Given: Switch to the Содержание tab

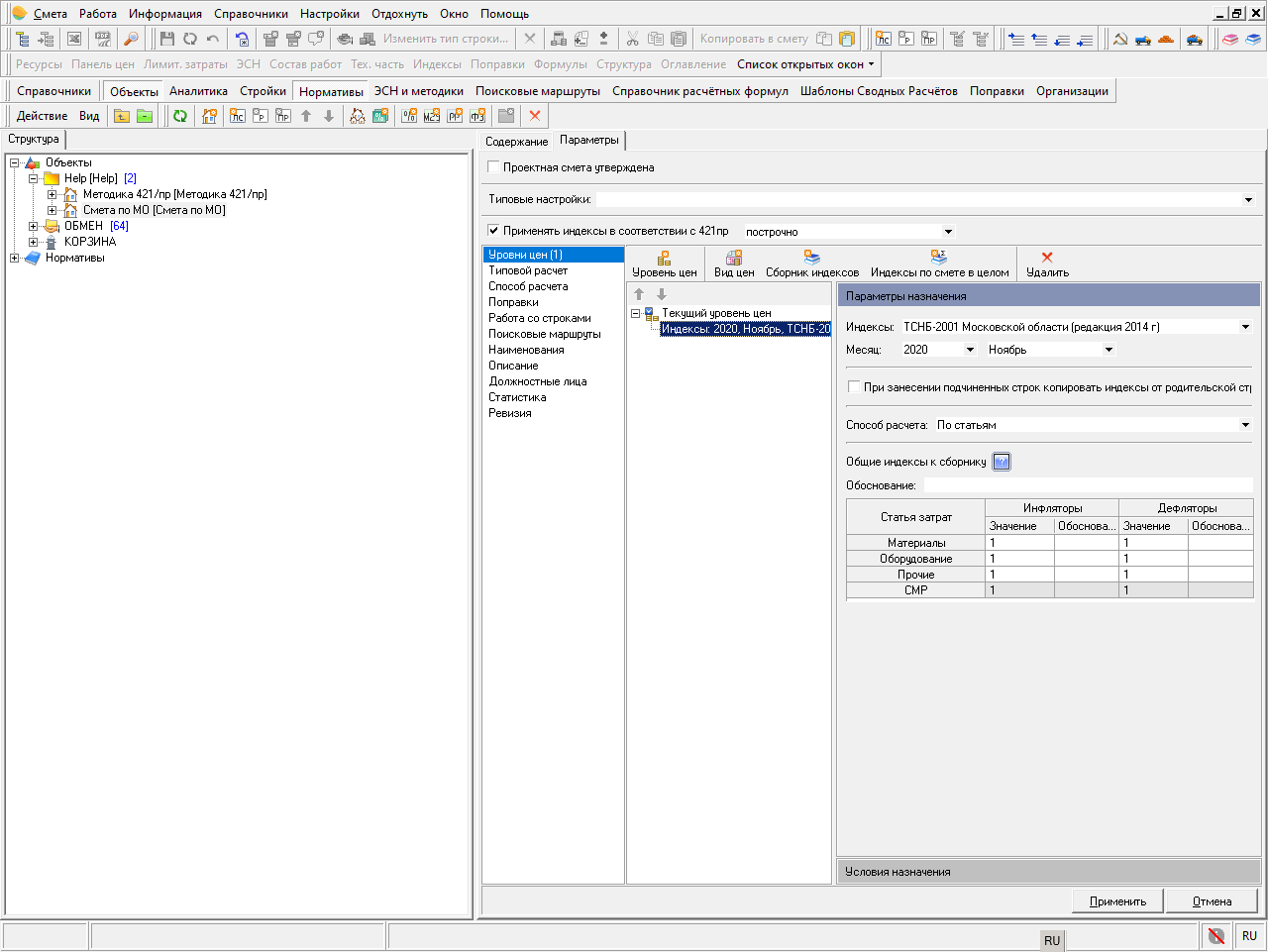Looking at the screenshot, I should pyautogui.click(x=516, y=142).
